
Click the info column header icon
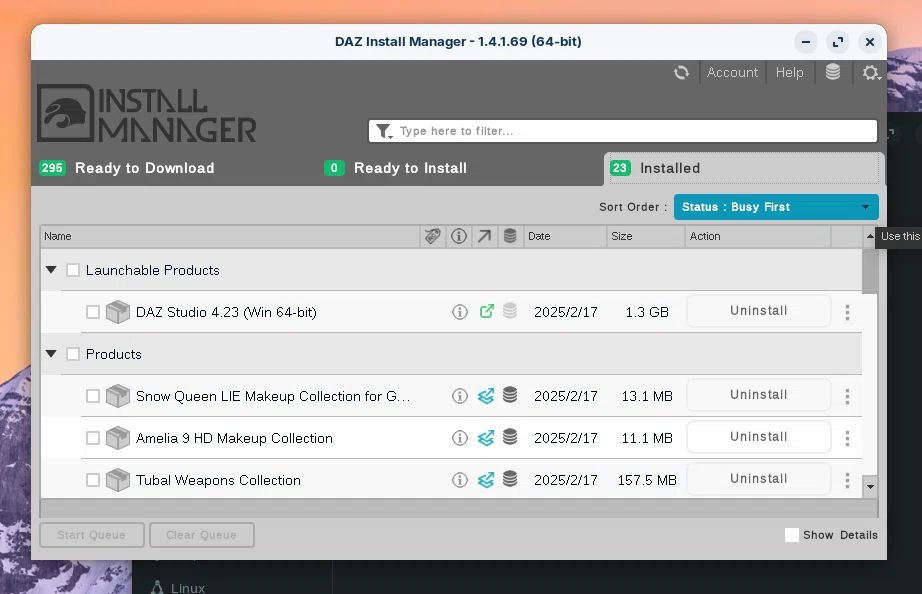pos(459,236)
